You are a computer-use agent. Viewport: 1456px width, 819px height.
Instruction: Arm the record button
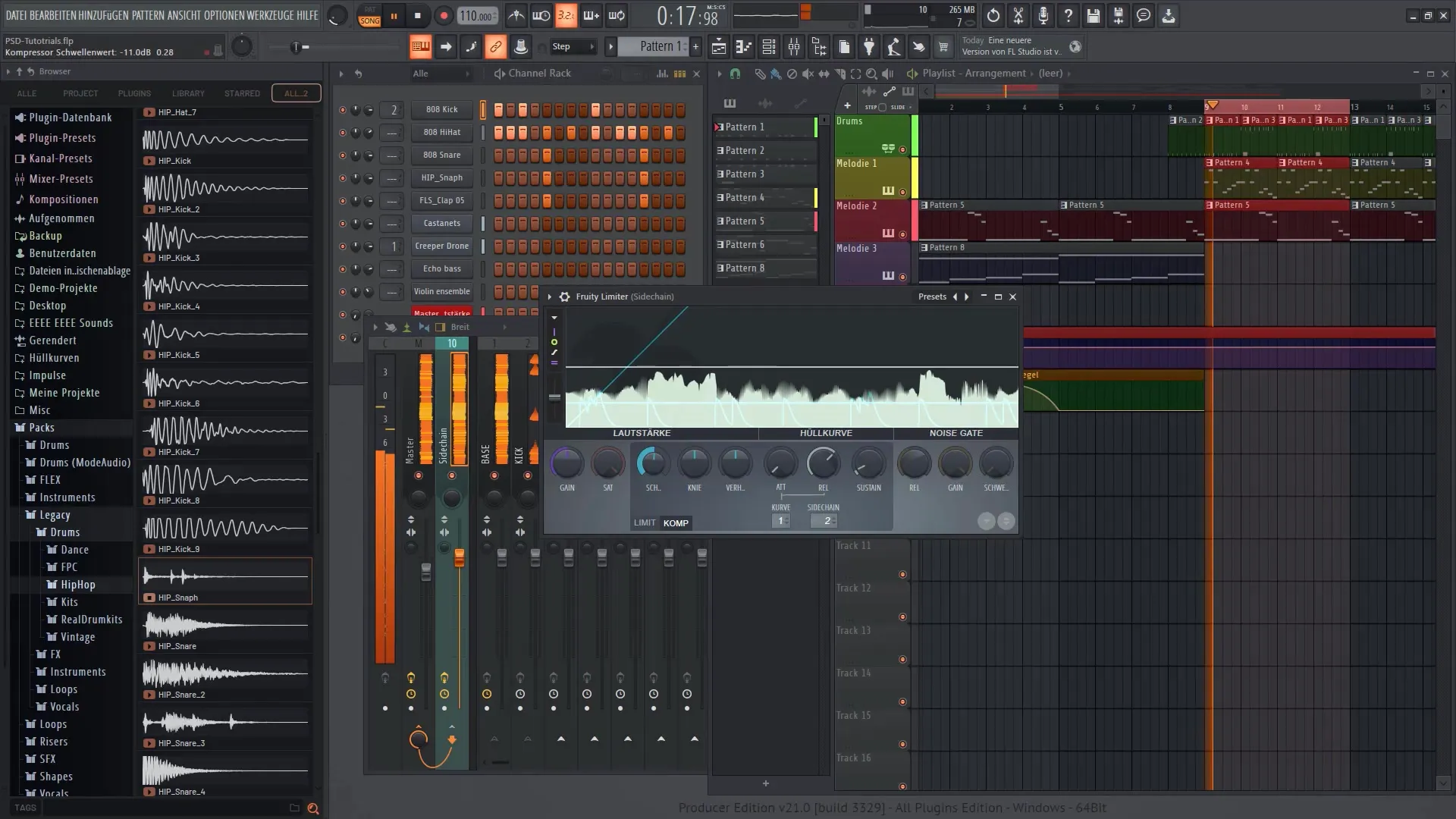click(x=444, y=15)
